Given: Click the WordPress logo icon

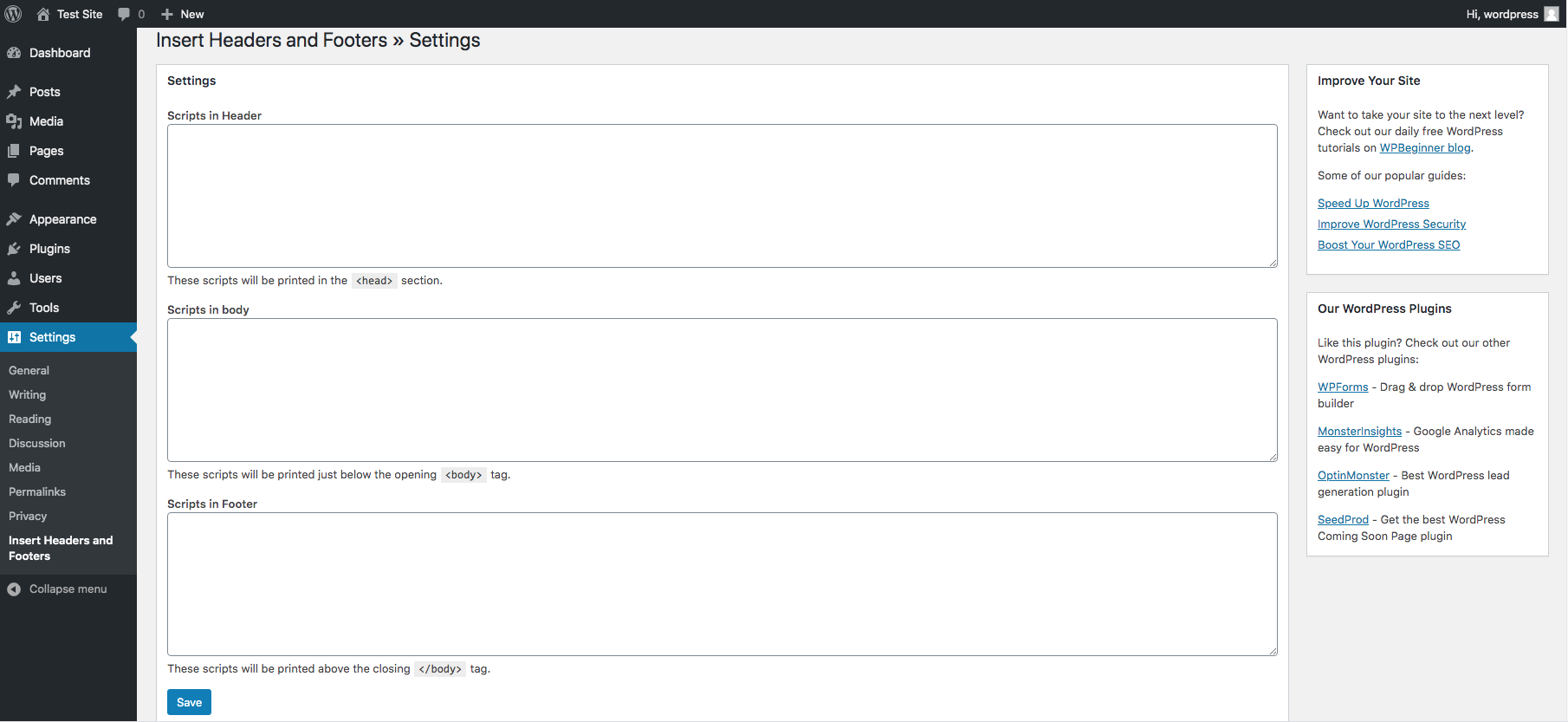Looking at the screenshot, I should (14, 14).
